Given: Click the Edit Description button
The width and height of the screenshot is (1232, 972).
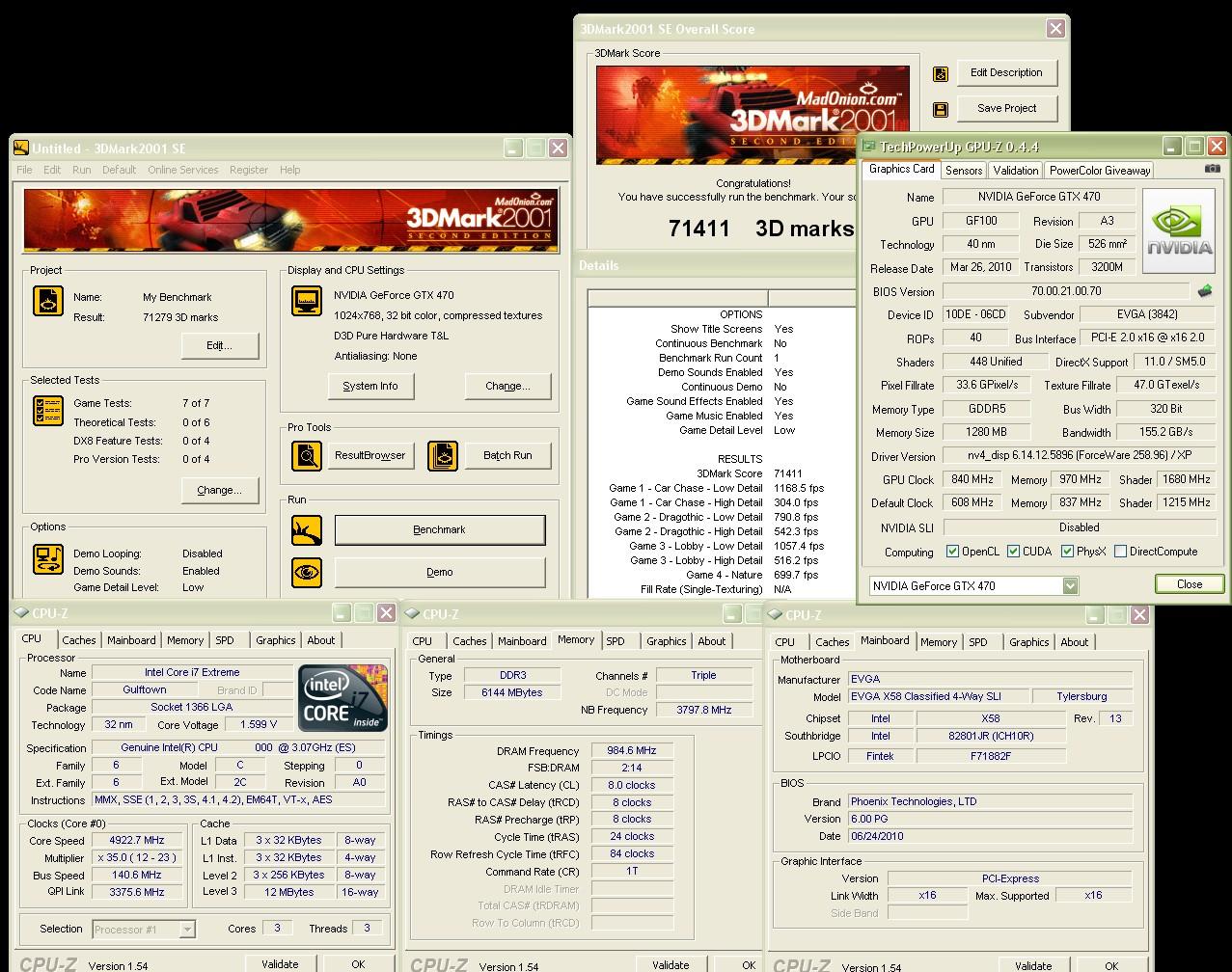Looking at the screenshot, I should pyautogui.click(x=1007, y=72).
